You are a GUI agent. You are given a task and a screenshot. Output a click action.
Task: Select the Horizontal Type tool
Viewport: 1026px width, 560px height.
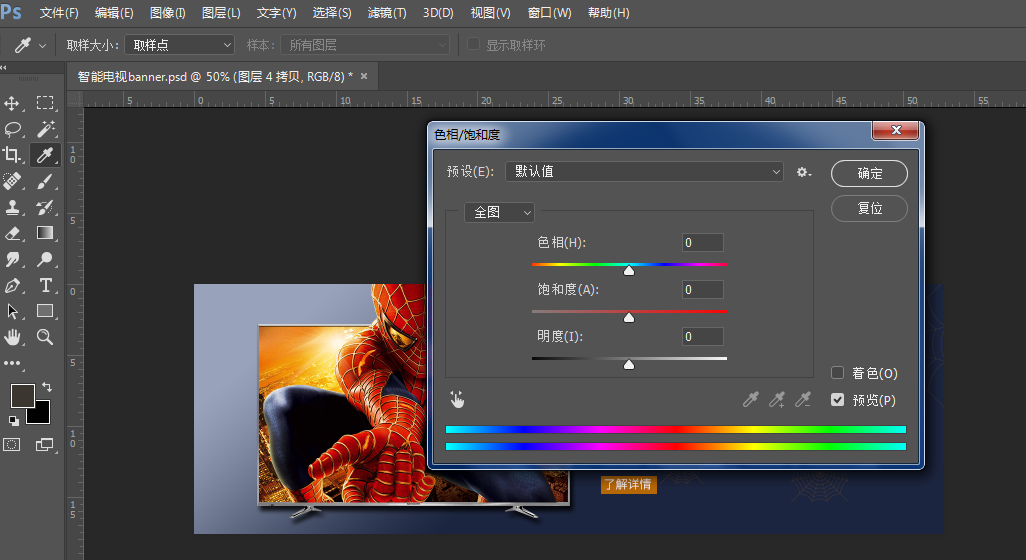click(x=45, y=285)
